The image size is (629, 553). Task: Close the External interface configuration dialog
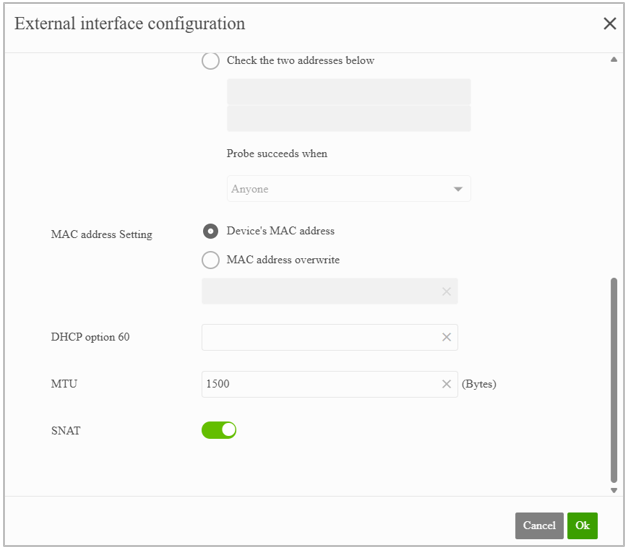[x=610, y=24]
